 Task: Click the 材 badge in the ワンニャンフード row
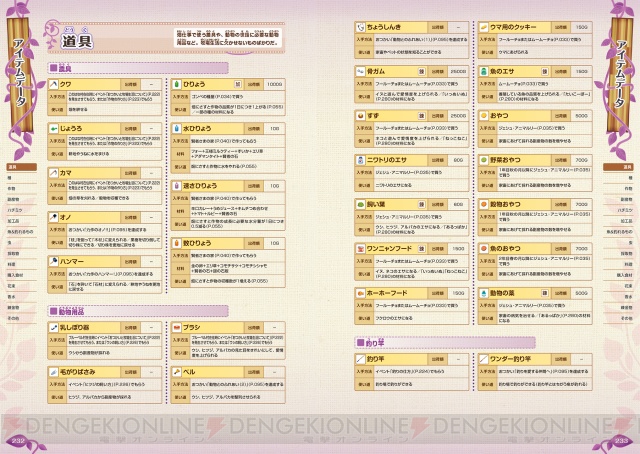click(x=421, y=248)
